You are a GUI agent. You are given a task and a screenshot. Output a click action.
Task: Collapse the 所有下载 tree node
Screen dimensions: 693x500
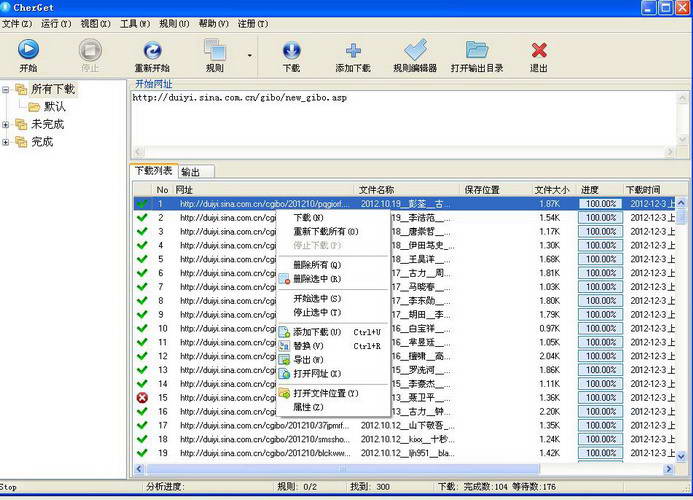point(7,90)
